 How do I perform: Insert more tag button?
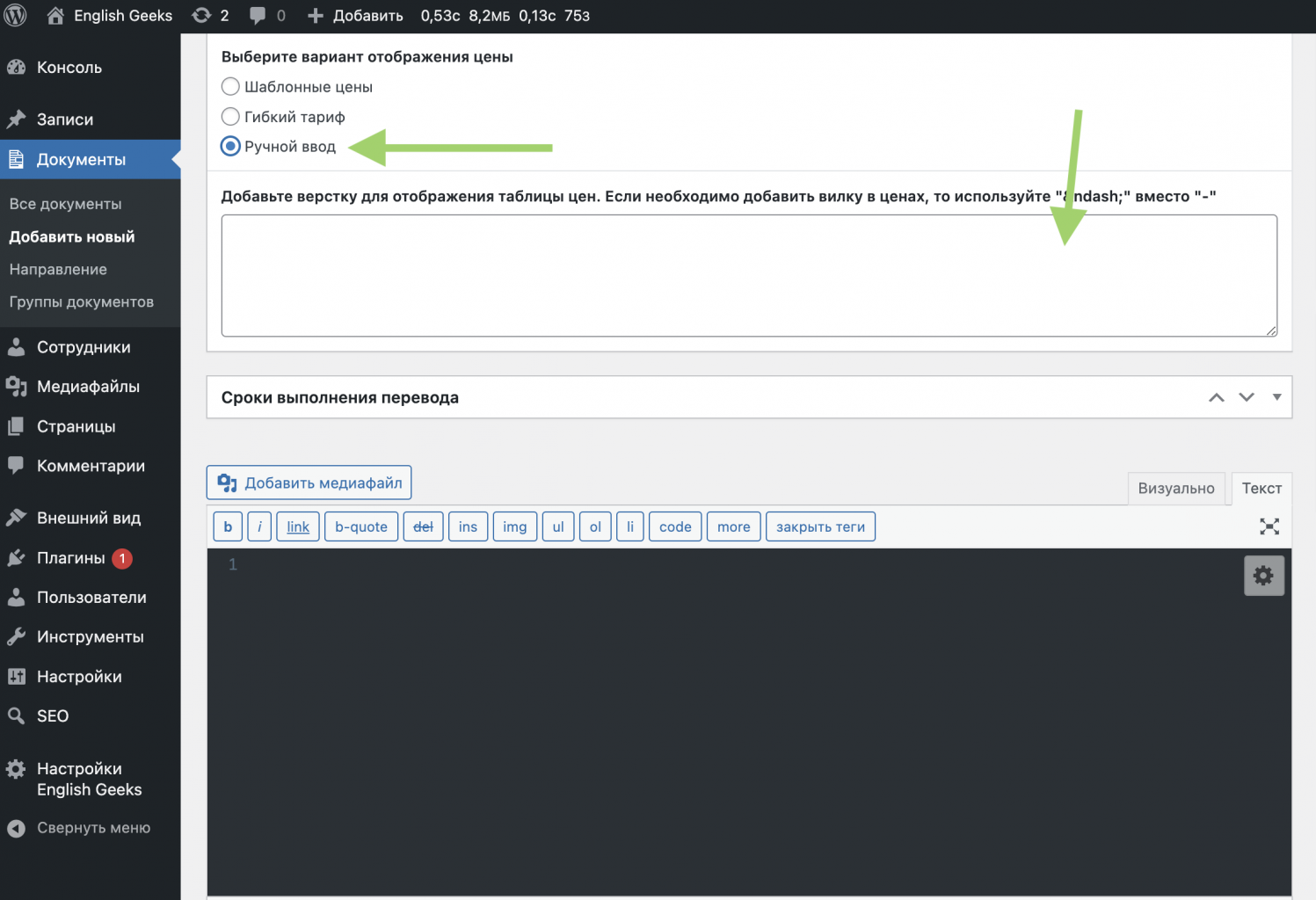734,526
